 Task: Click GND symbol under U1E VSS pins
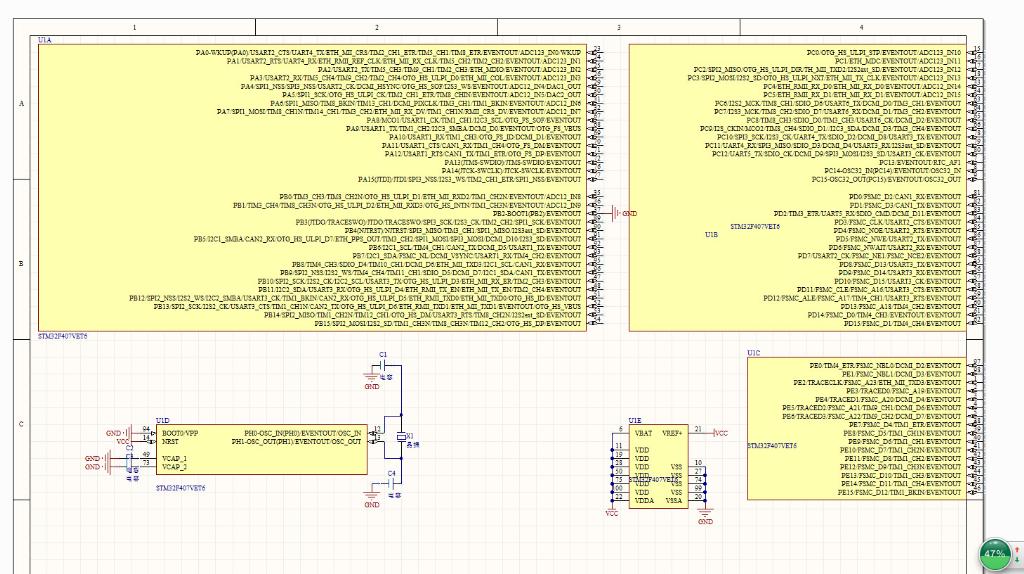(x=705, y=516)
